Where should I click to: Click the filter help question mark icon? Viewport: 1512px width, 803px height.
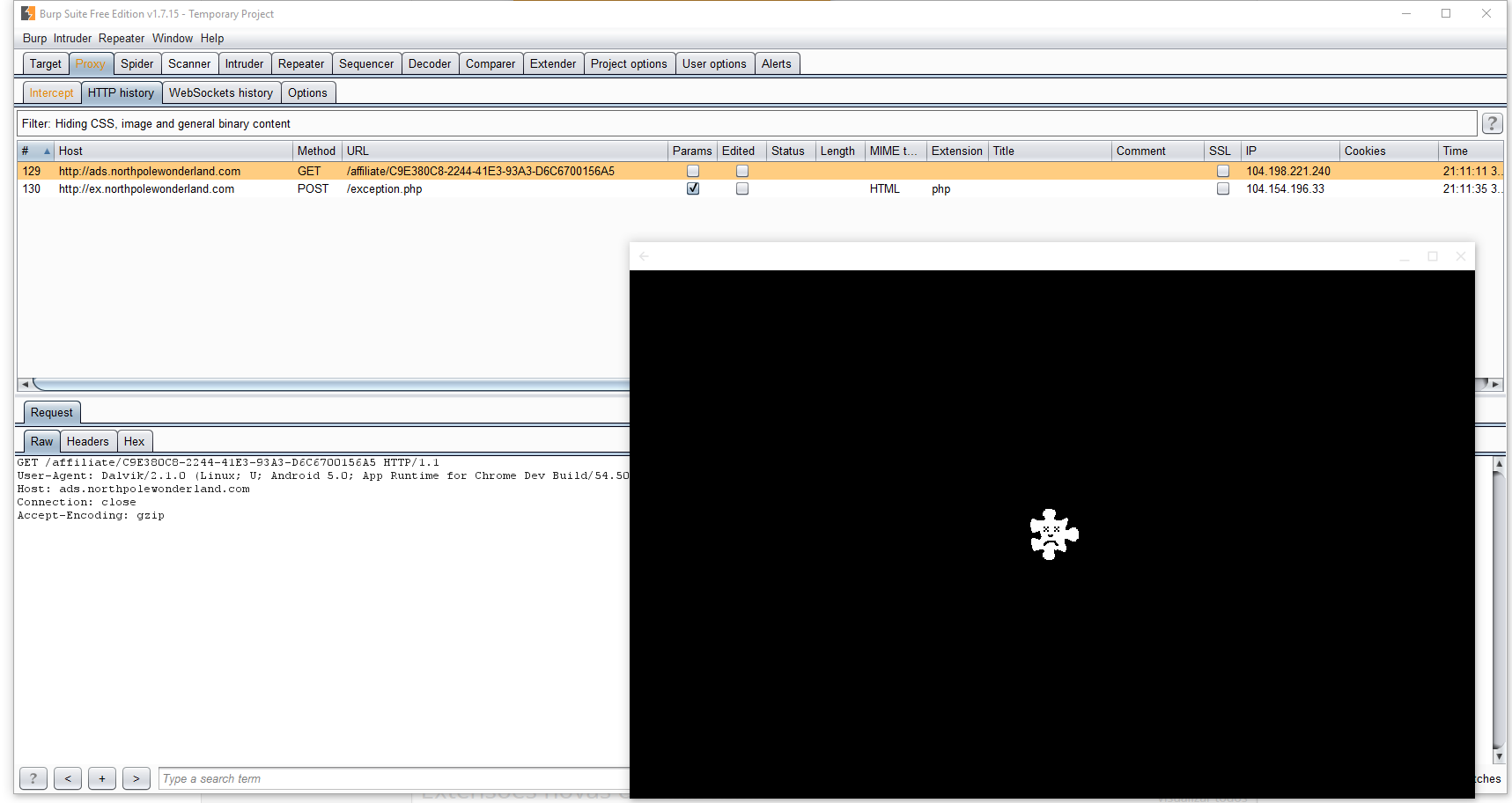pos(1492,123)
